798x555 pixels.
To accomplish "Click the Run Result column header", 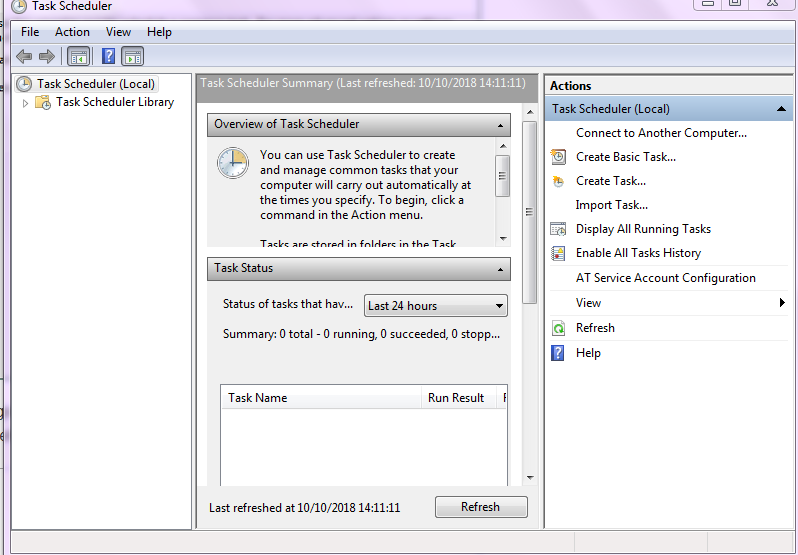I will coord(459,398).
